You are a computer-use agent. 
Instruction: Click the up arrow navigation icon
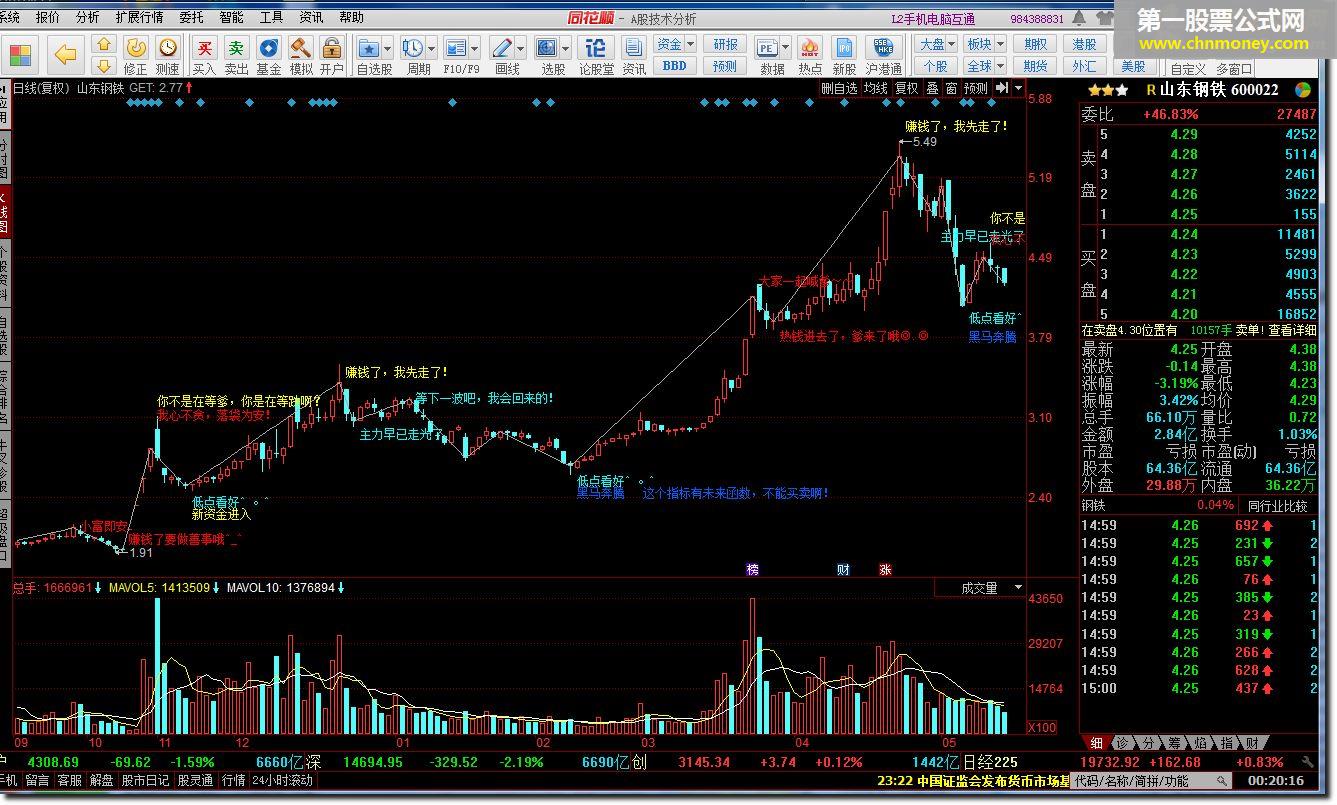(104, 45)
